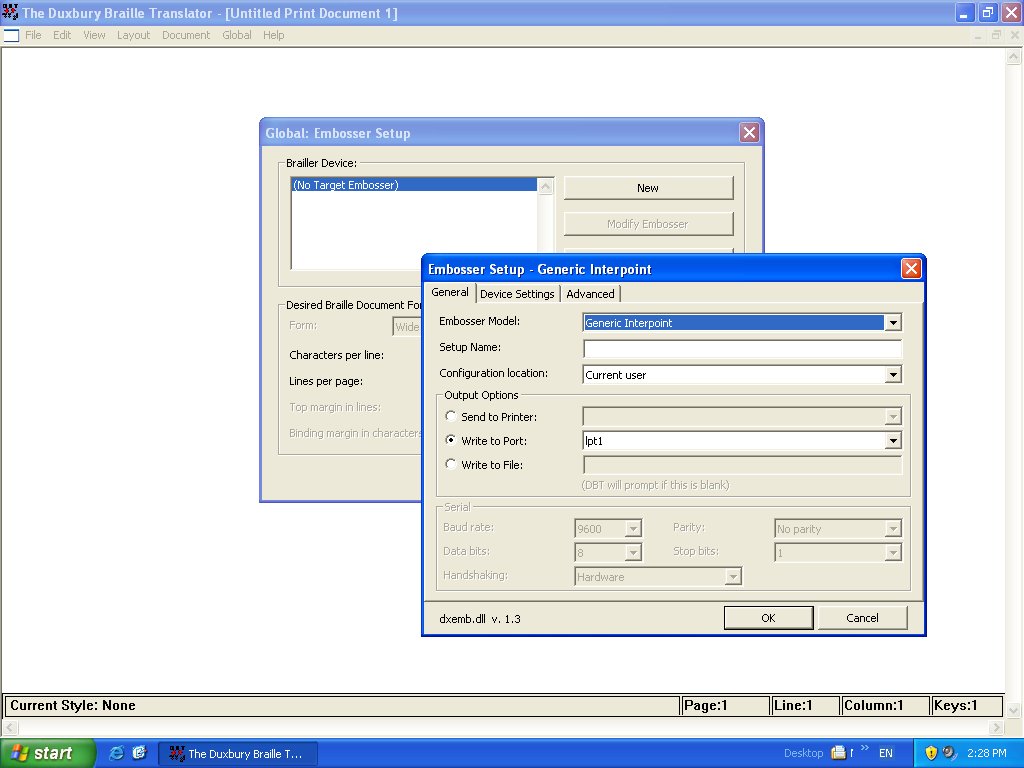Open the Baud rate dropdown
This screenshot has width=1024, height=768.
pos(633,528)
